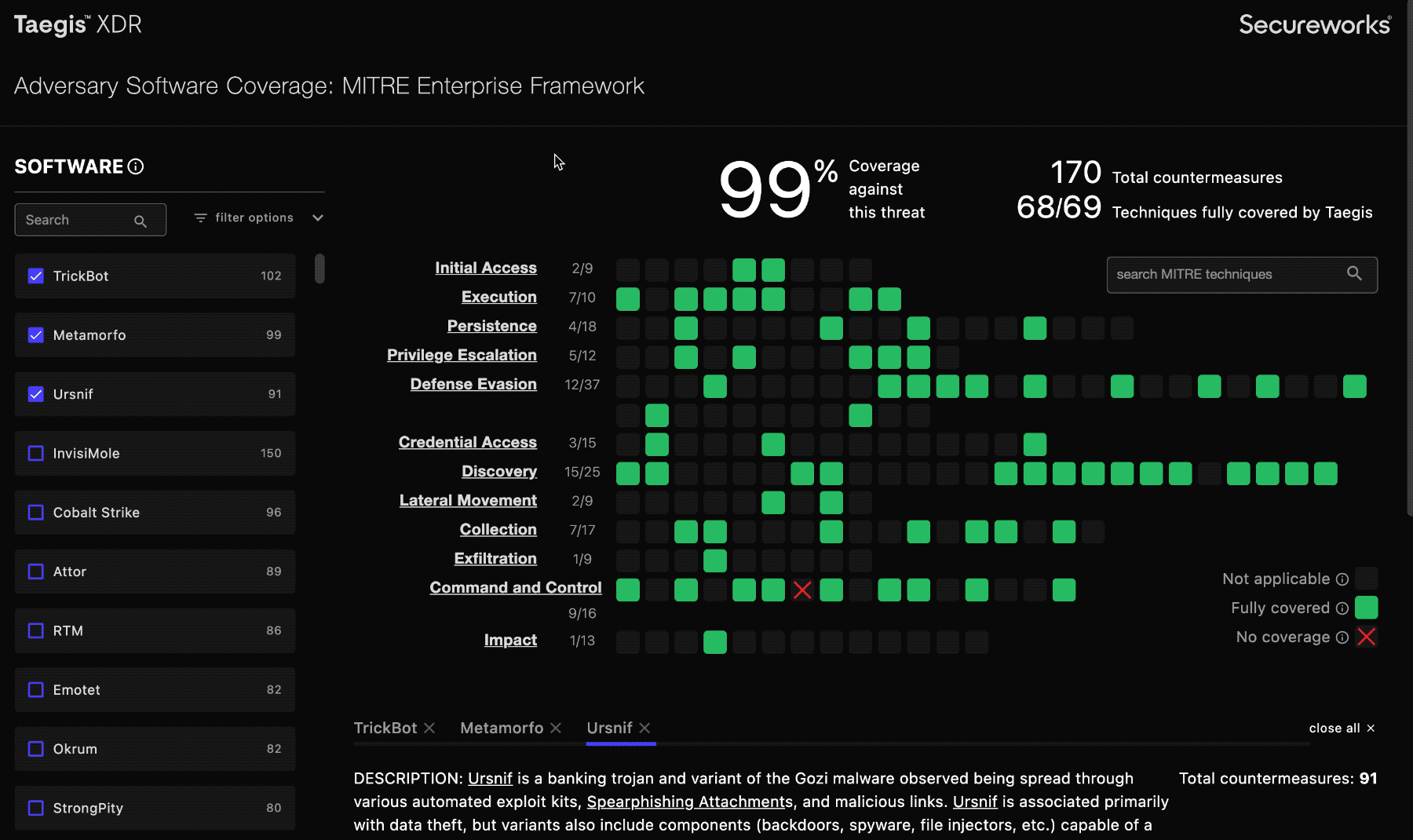Click the red X uncovered technique in Command and Control
The image size is (1413, 840).
click(802, 590)
